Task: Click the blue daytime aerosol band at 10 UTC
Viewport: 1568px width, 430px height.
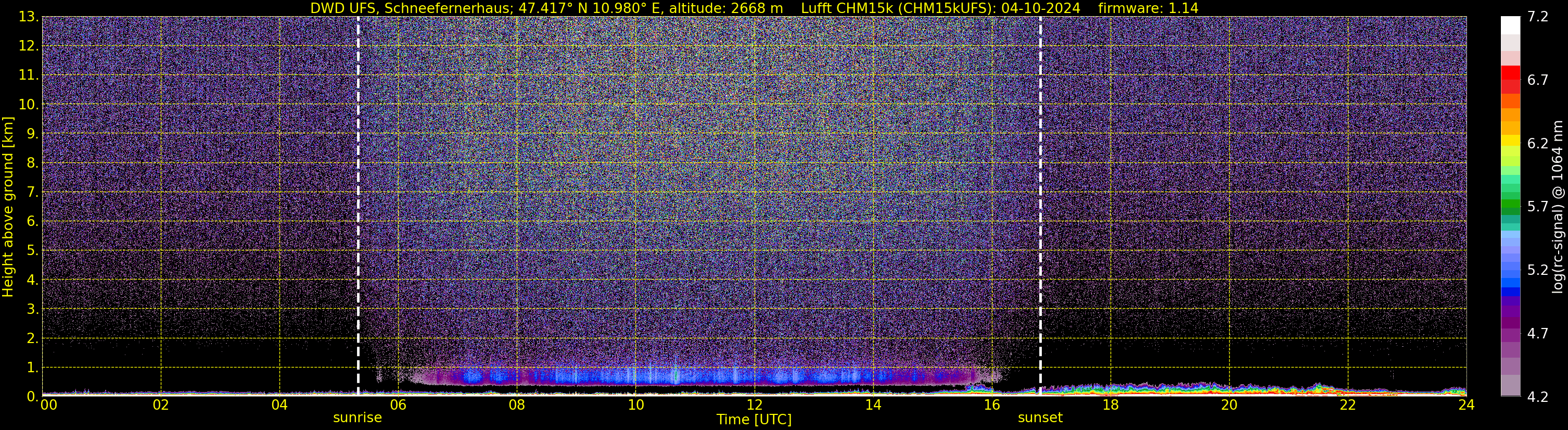Action: click(x=635, y=376)
